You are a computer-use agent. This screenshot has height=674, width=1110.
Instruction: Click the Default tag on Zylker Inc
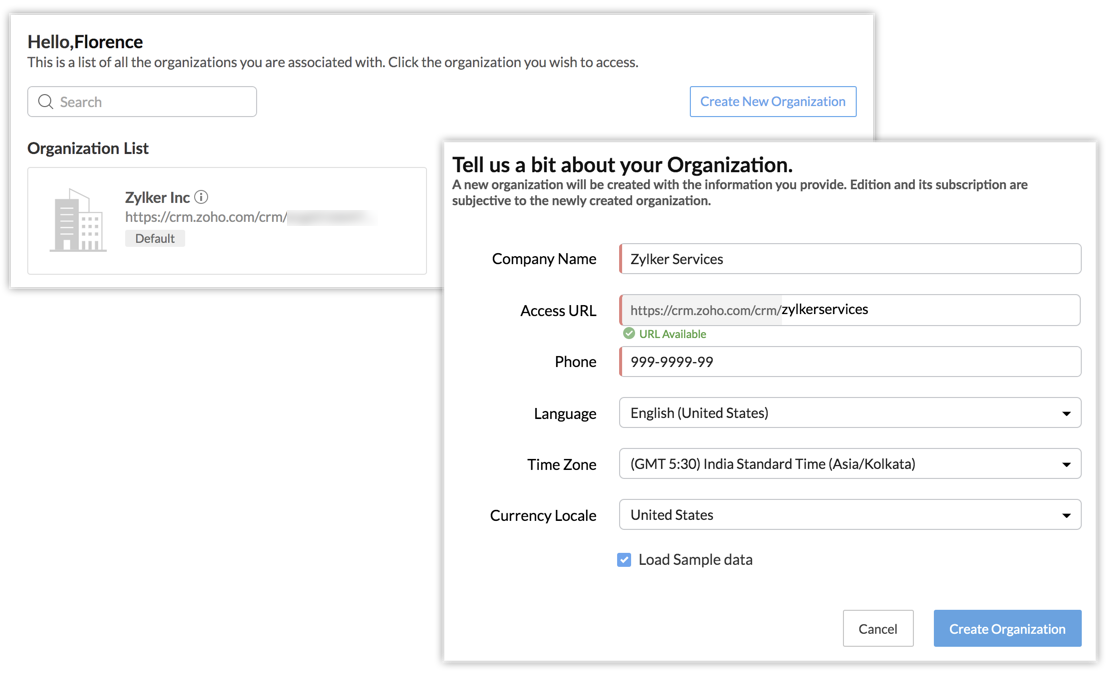coord(155,239)
